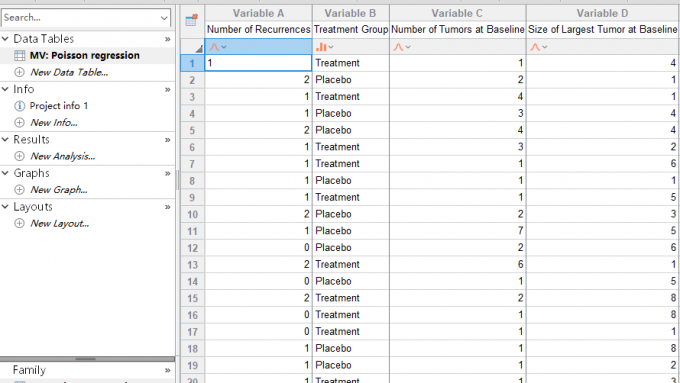Click the plus icon next to New Info
The image size is (680, 383).
20,123
